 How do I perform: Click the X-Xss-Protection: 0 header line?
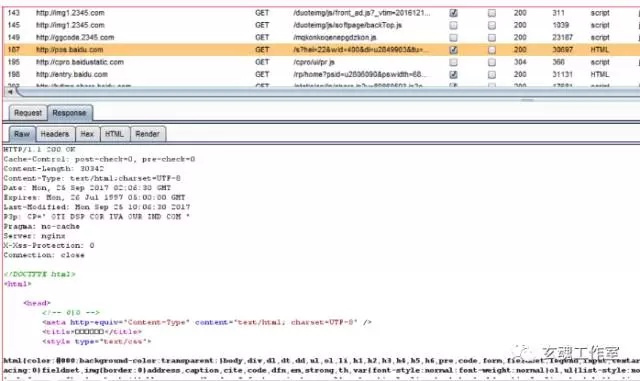pos(49,245)
